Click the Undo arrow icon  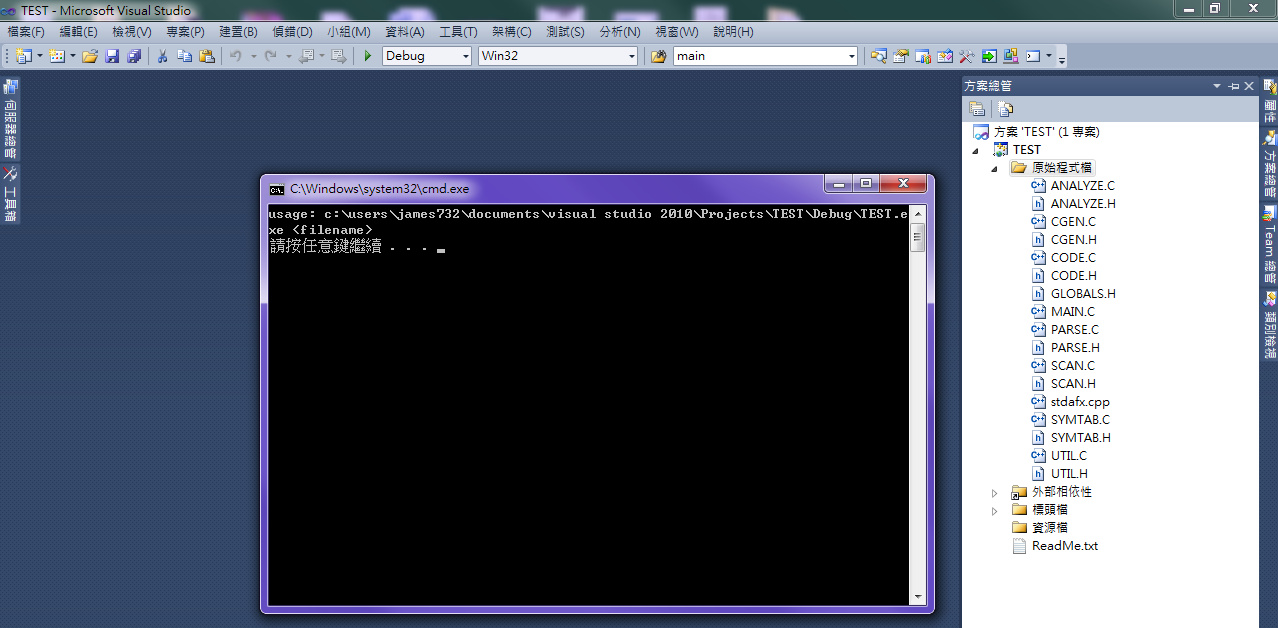[236, 56]
